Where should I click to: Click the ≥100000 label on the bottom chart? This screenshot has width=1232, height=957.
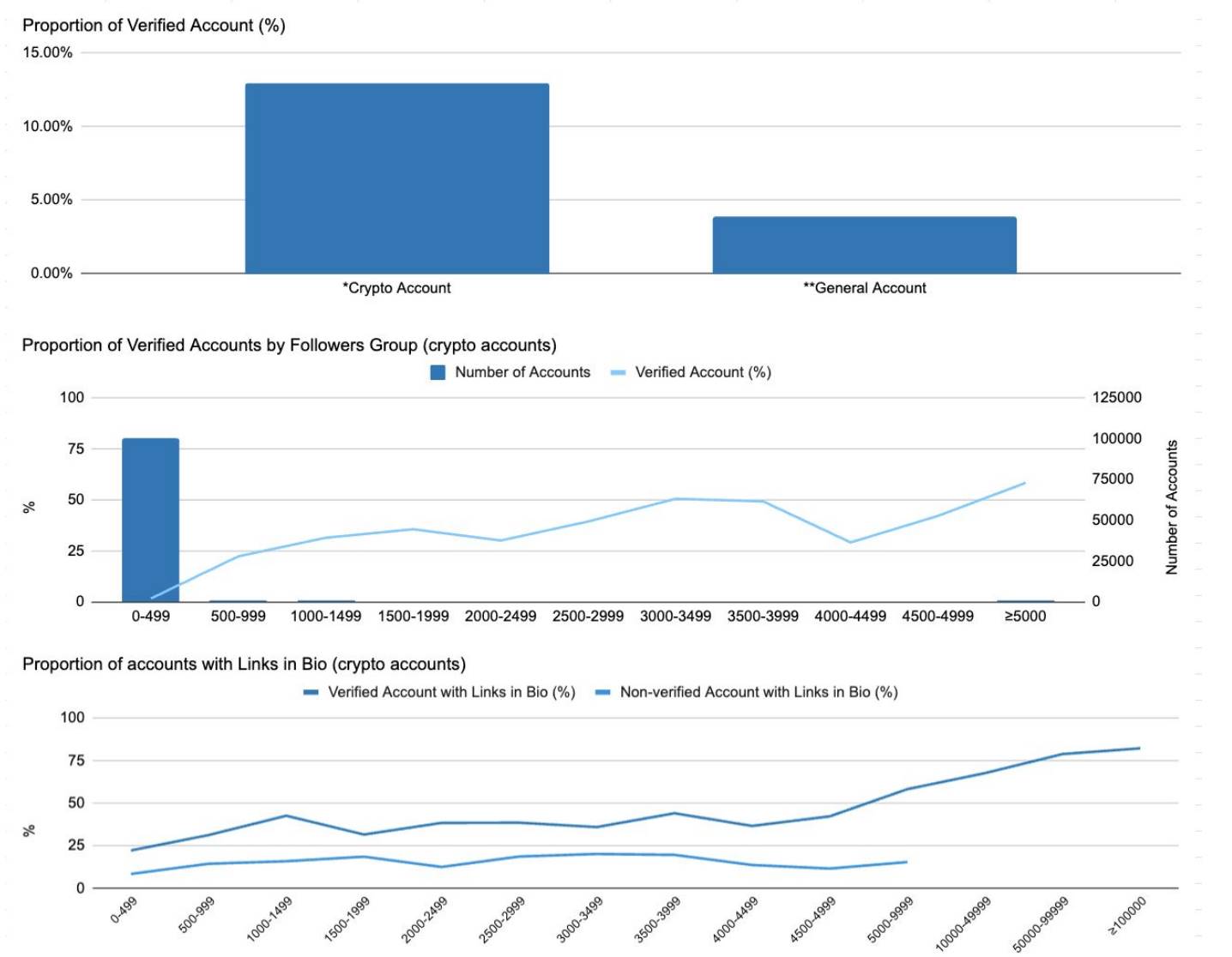click(1127, 916)
